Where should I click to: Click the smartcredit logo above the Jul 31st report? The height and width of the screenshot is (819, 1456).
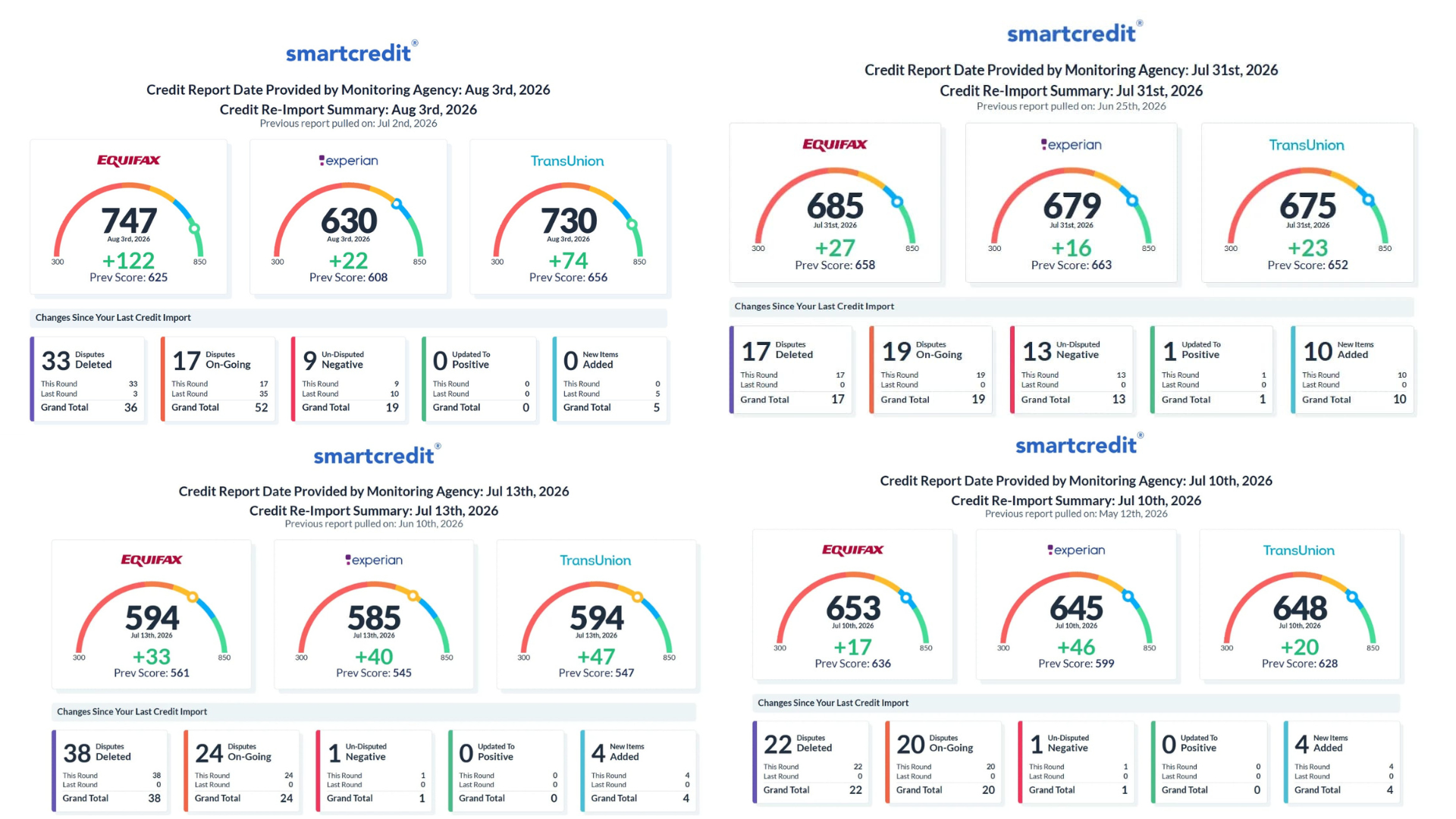[1074, 32]
